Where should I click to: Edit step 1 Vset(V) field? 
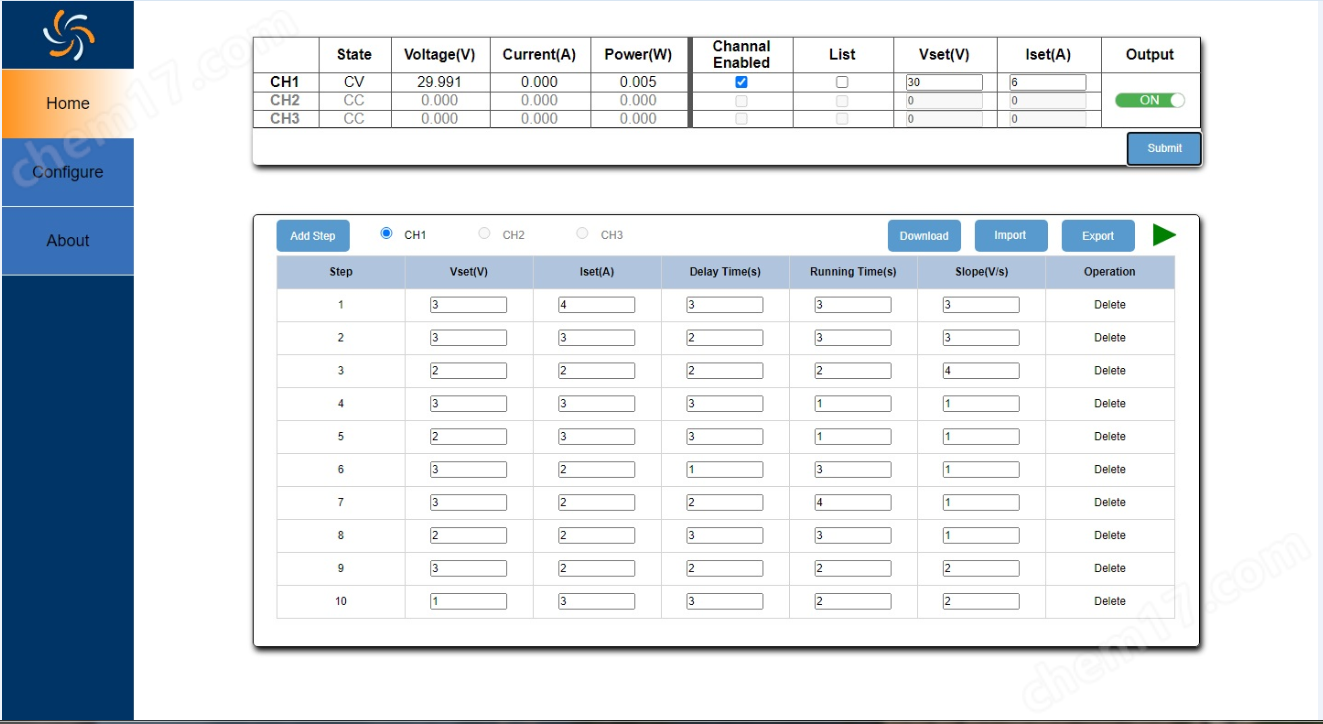(x=469, y=305)
